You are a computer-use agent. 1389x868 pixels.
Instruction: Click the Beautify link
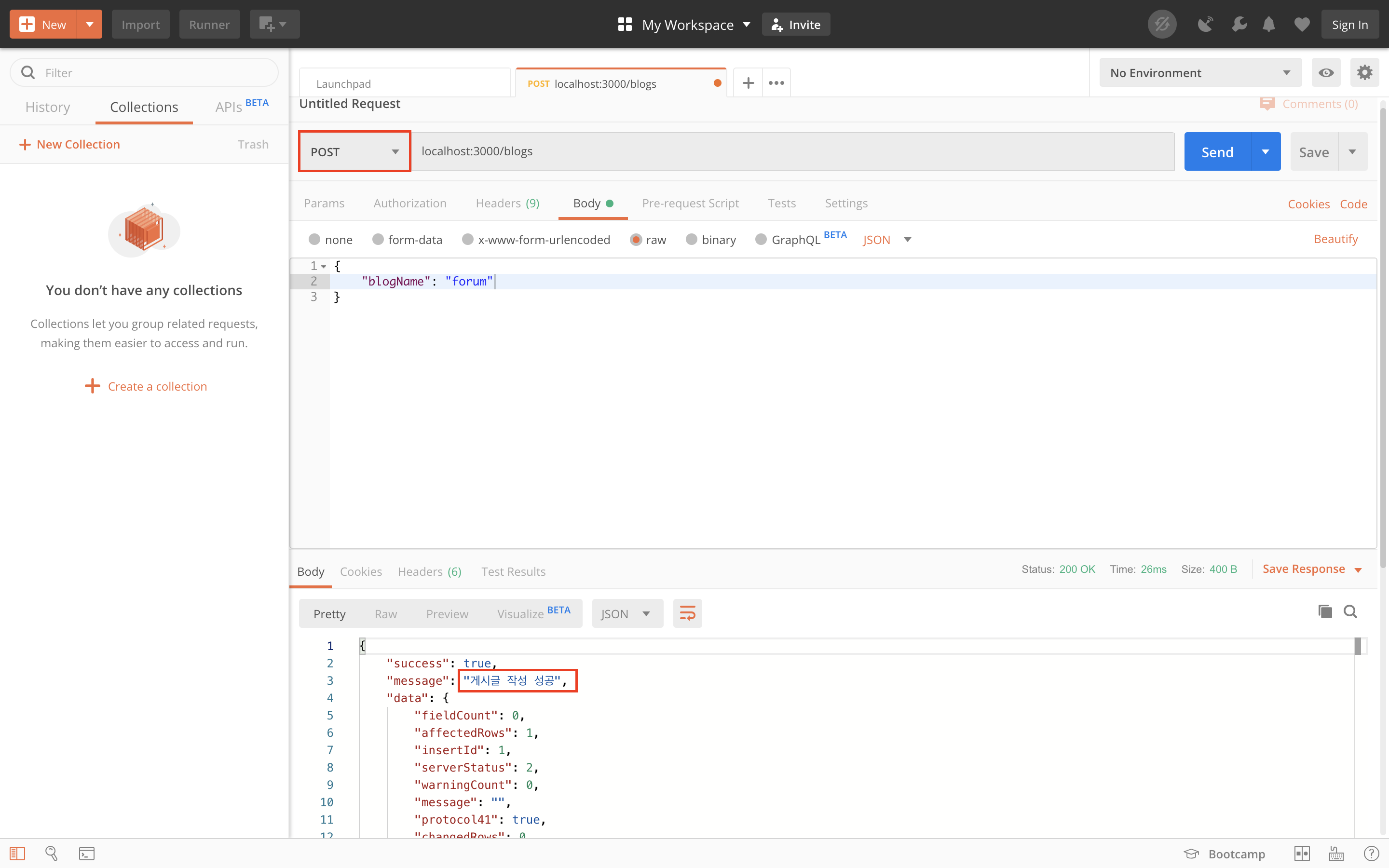point(1335,239)
